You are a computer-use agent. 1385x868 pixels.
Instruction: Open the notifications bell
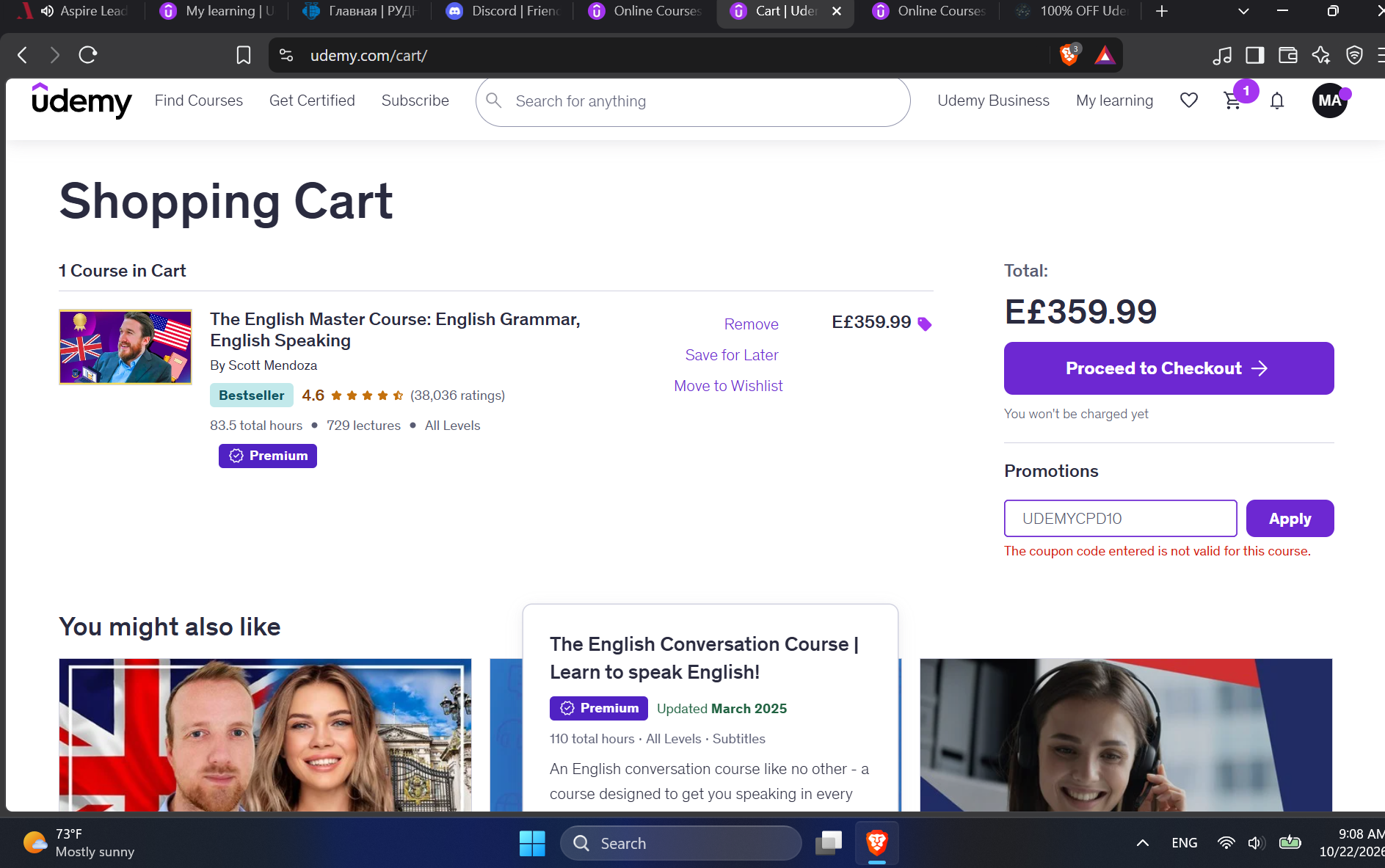[x=1277, y=101]
